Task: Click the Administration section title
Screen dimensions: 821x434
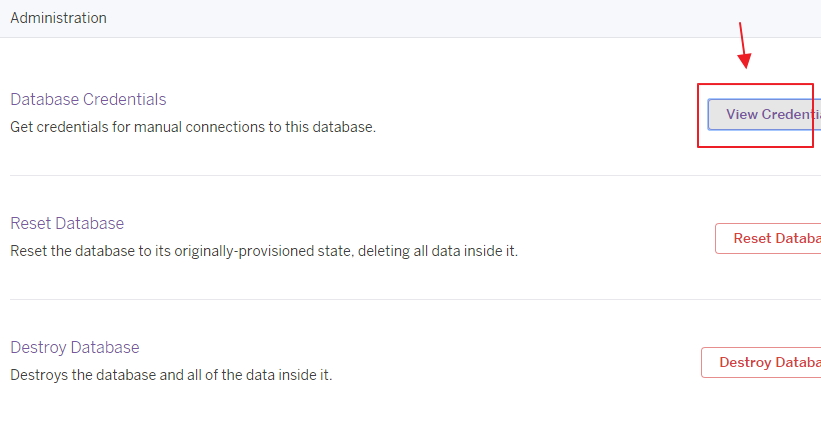Action: (x=58, y=18)
